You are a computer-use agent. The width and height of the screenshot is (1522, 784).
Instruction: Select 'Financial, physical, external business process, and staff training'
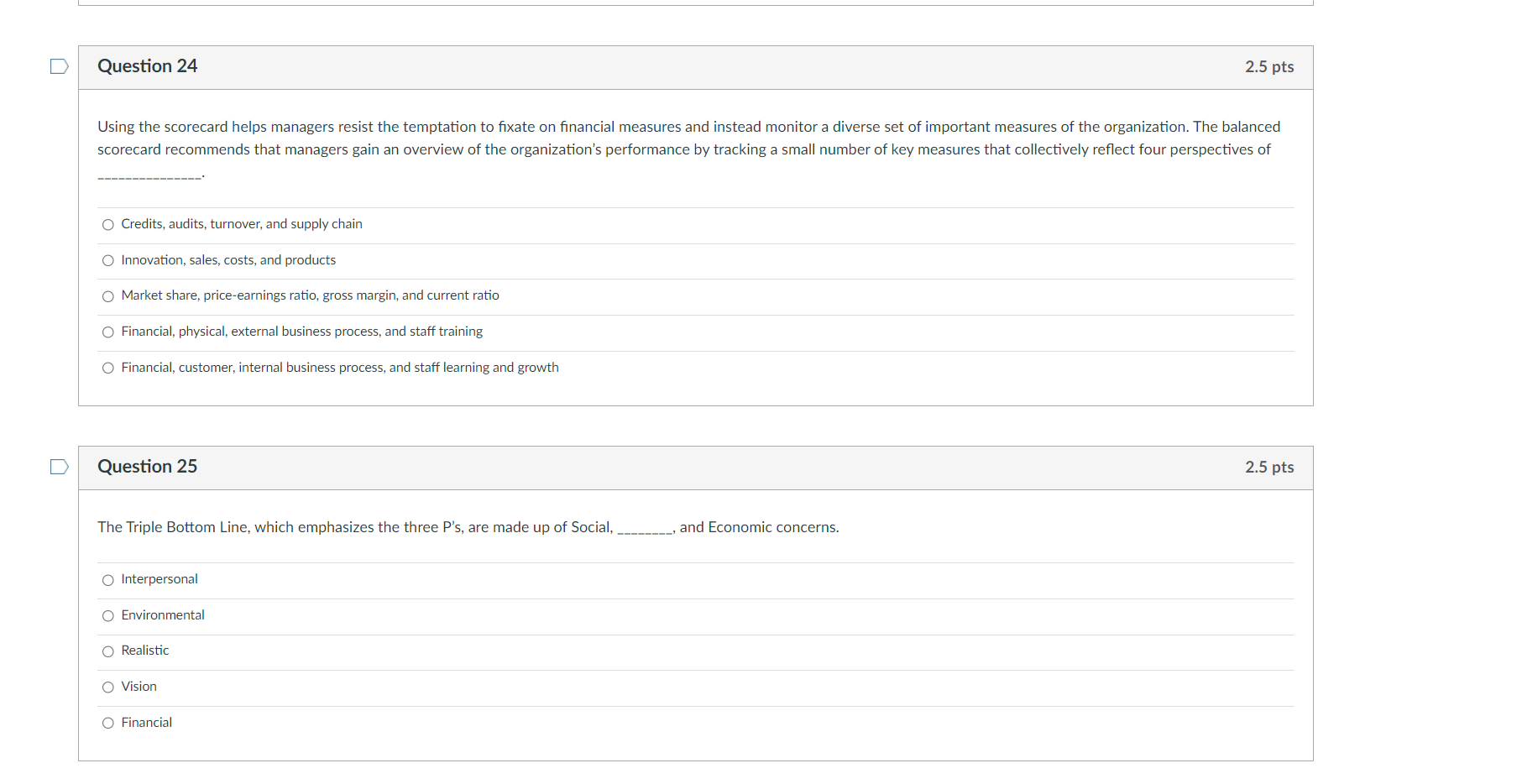coord(107,332)
